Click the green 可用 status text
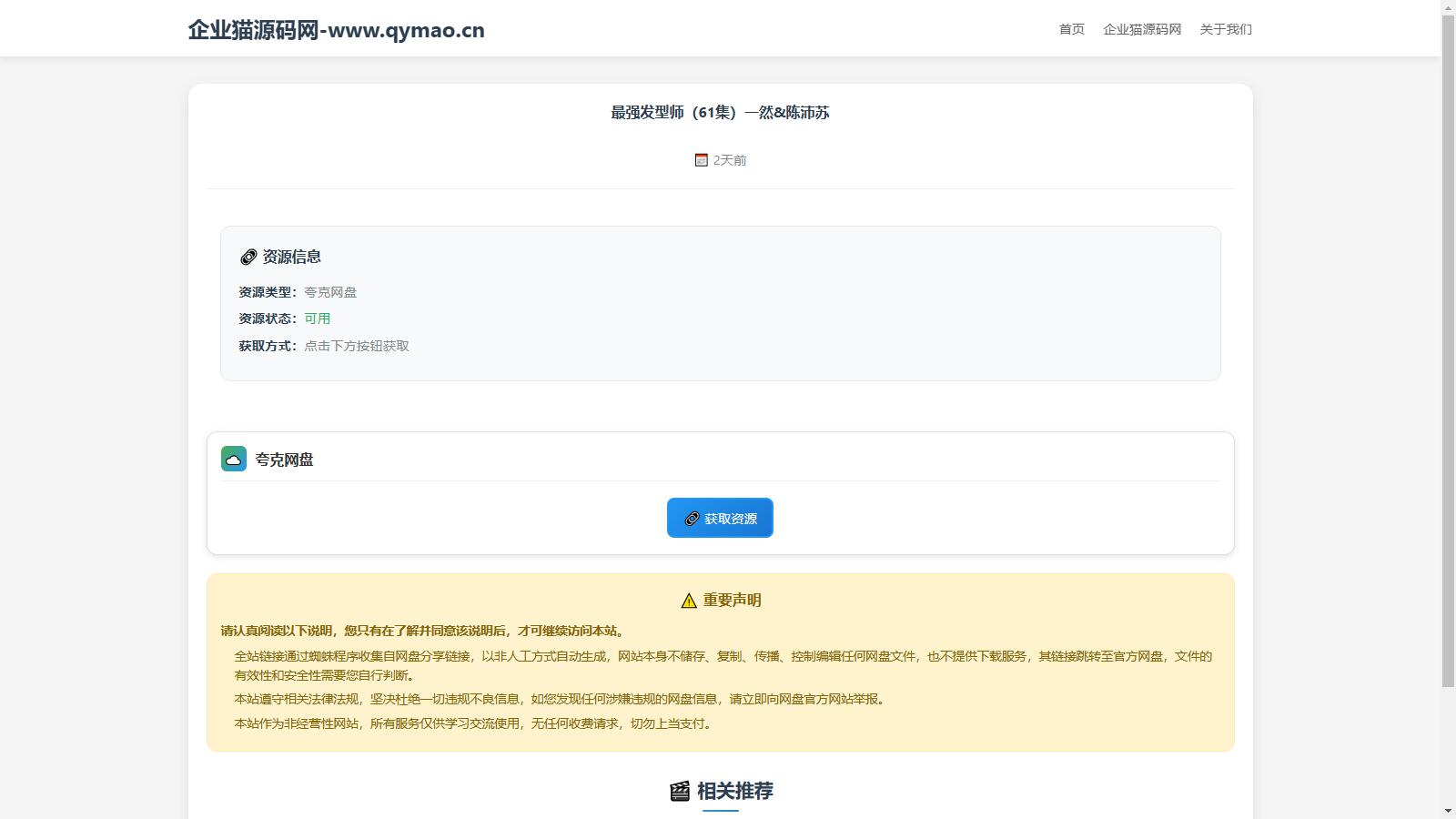 [317, 318]
